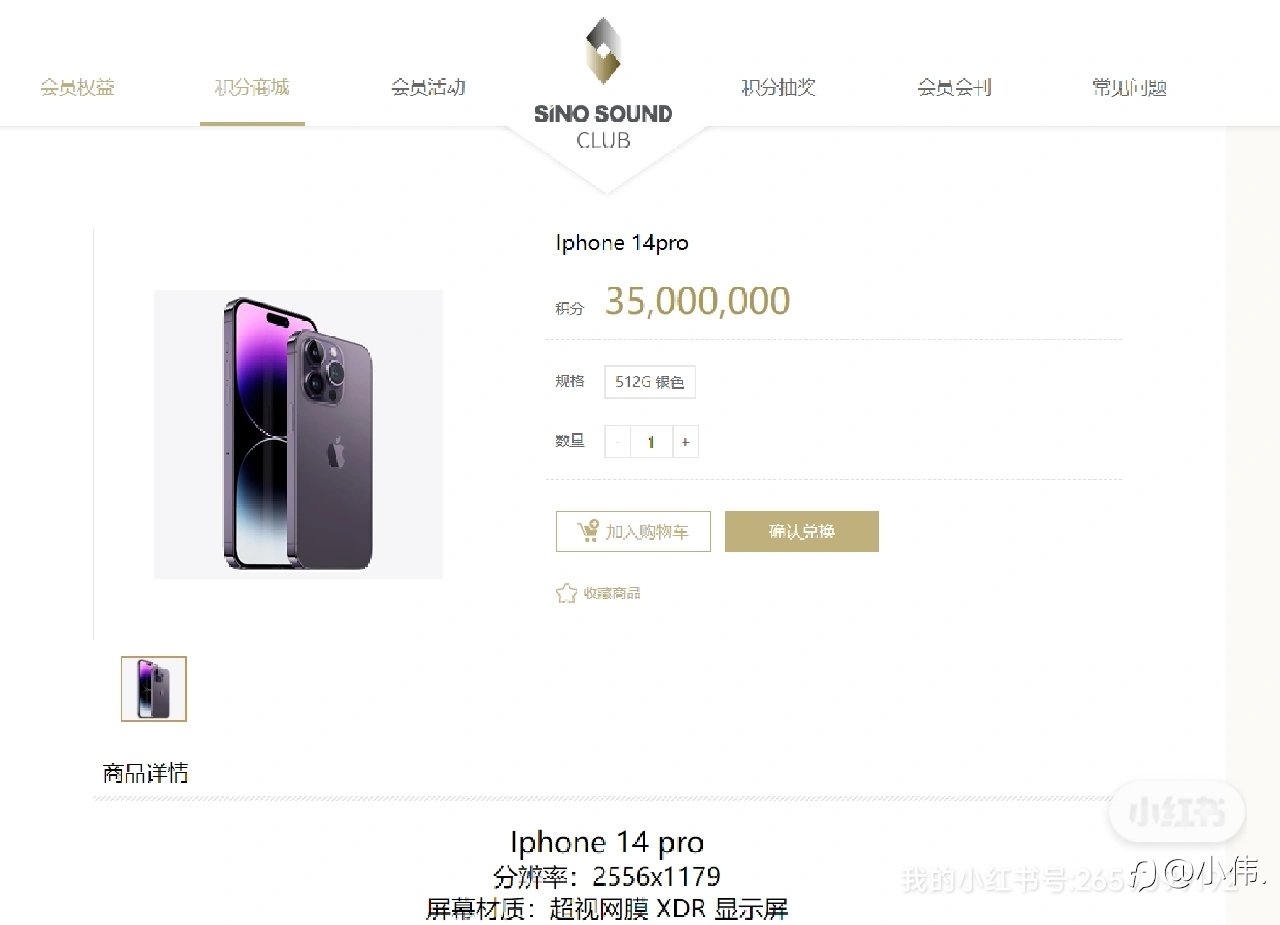
Task: Select the iPhone thumbnail below main image
Action: click(x=154, y=689)
